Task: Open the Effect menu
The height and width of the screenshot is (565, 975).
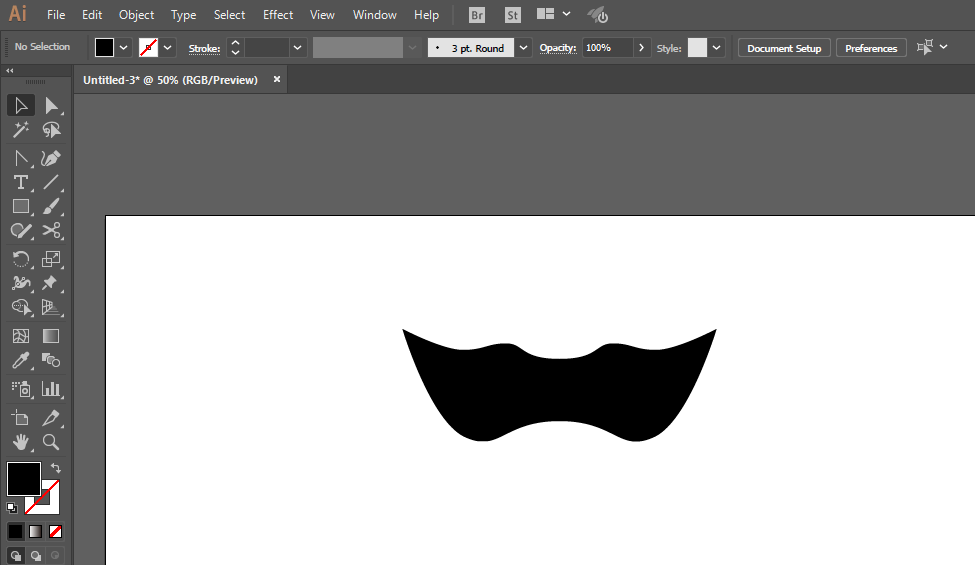Action: tap(278, 15)
